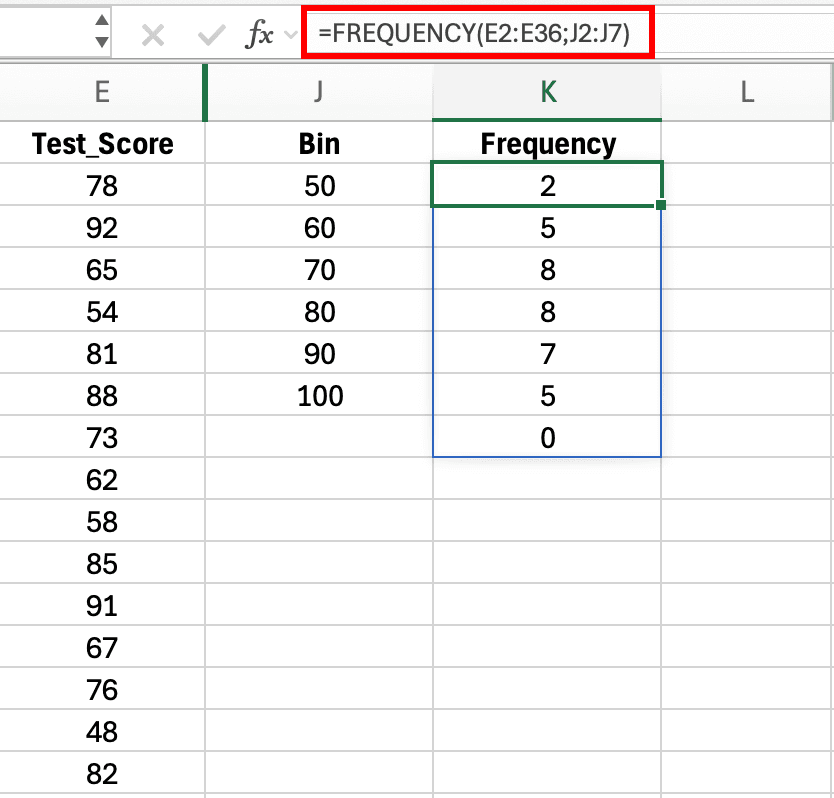Select column E header

101,91
